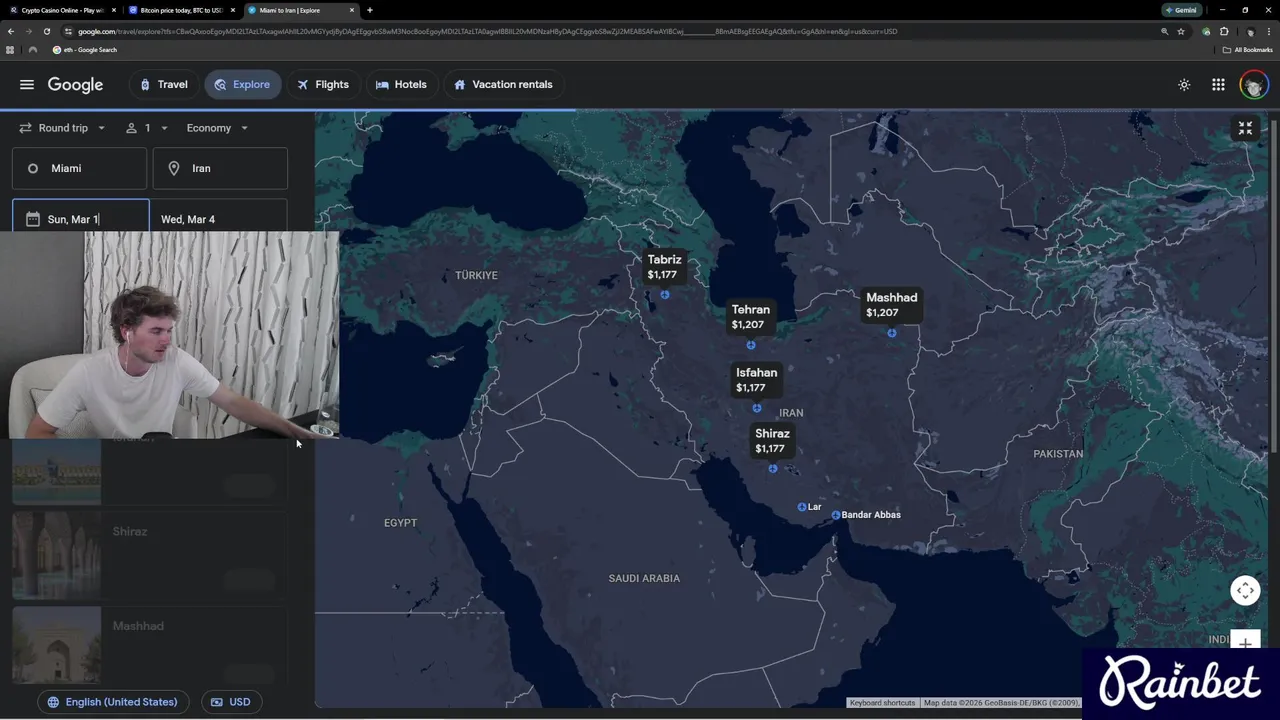This screenshot has width=1280, height=720.
Task: Switch to the Travel tab
Action: pos(164,85)
